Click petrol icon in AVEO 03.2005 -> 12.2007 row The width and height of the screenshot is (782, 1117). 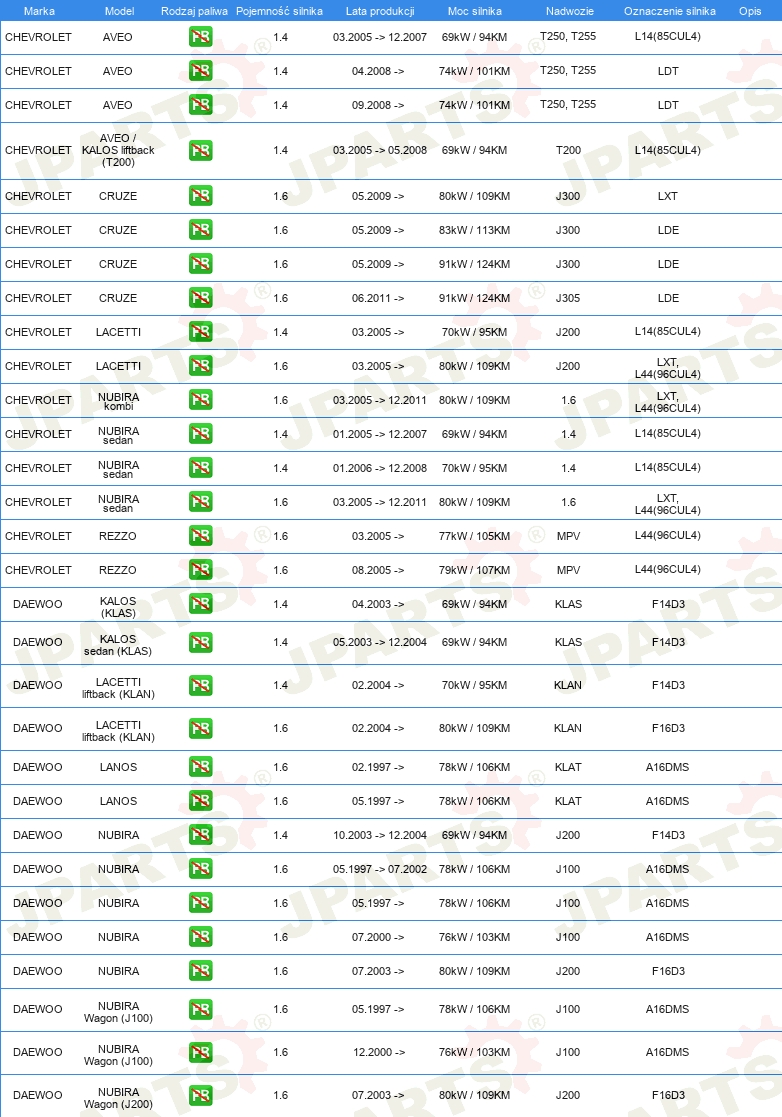click(x=201, y=36)
